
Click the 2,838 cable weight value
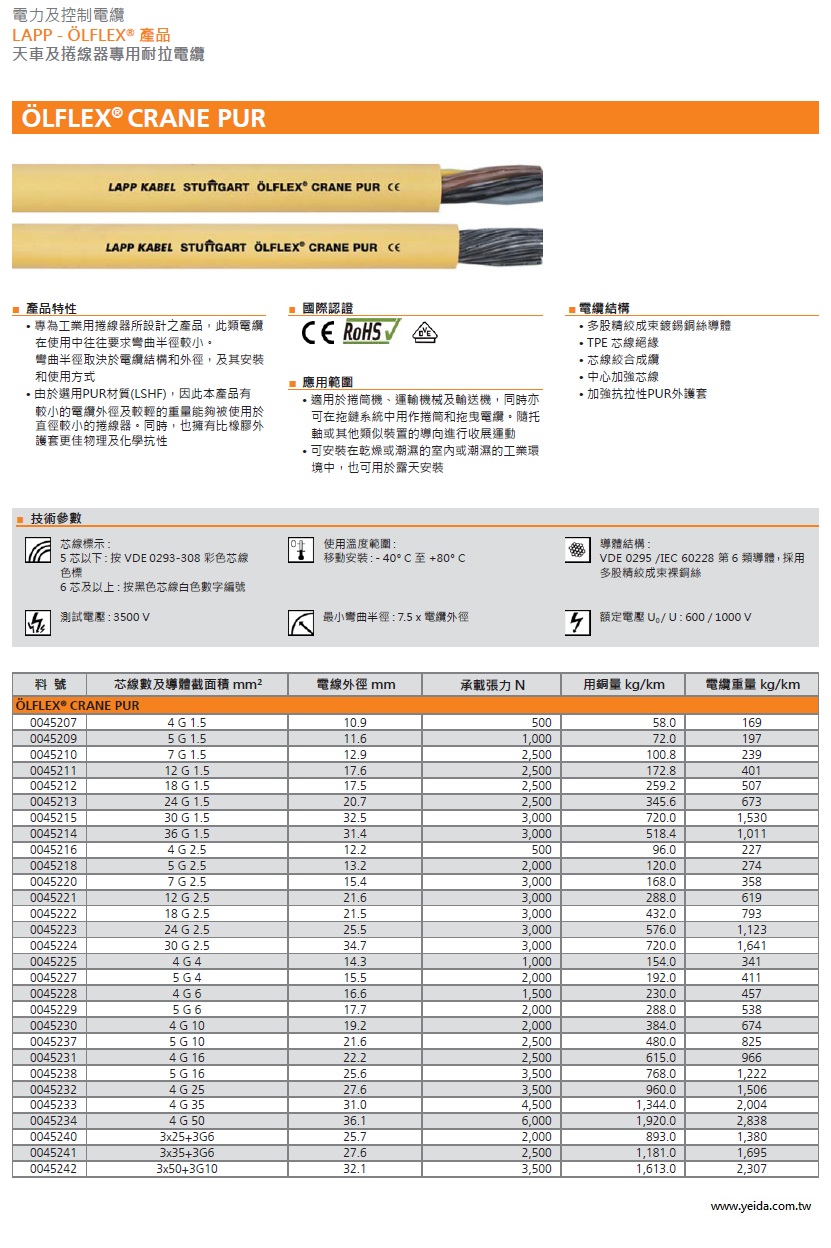[x=752, y=1121]
